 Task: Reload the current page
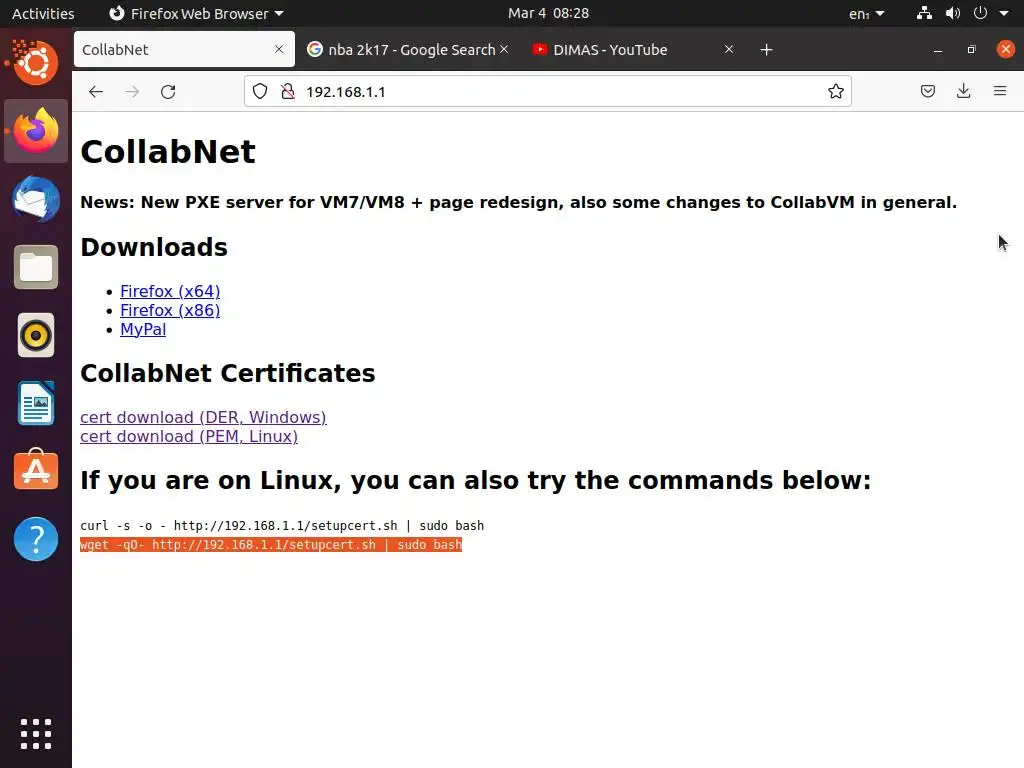pyautogui.click(x=168, y=91)
